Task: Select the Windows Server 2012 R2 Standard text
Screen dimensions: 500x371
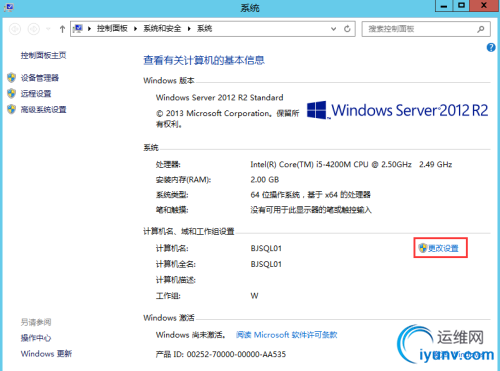Action: (220, 97)
